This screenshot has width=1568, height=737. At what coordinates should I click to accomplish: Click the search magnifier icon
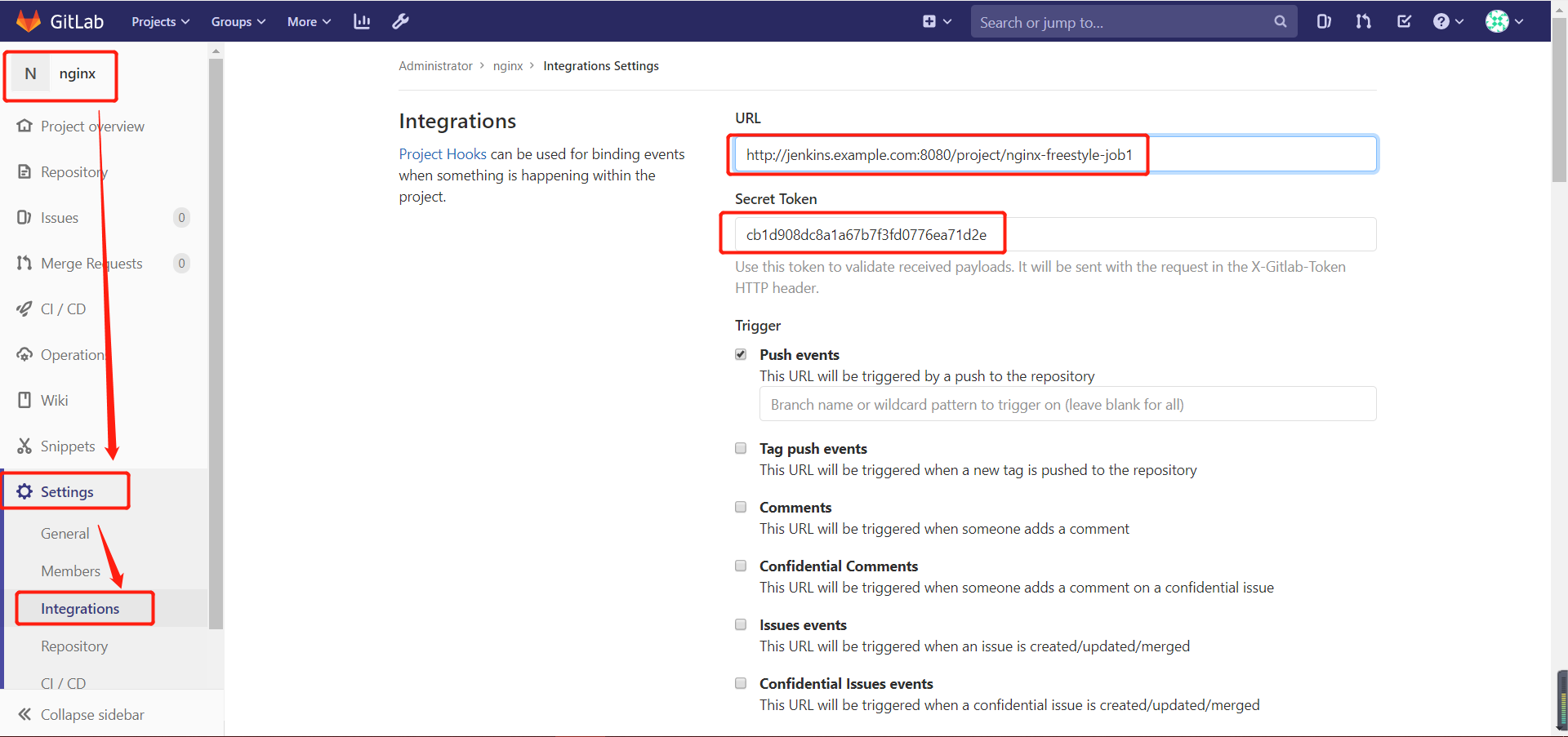[1280, 22]
